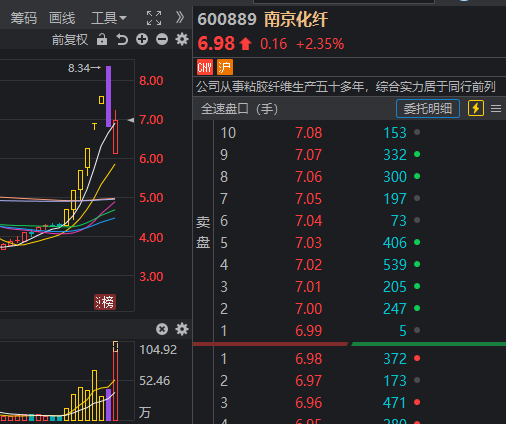Click red dot beside volume 372
The image size is (506, 424).
417,358
